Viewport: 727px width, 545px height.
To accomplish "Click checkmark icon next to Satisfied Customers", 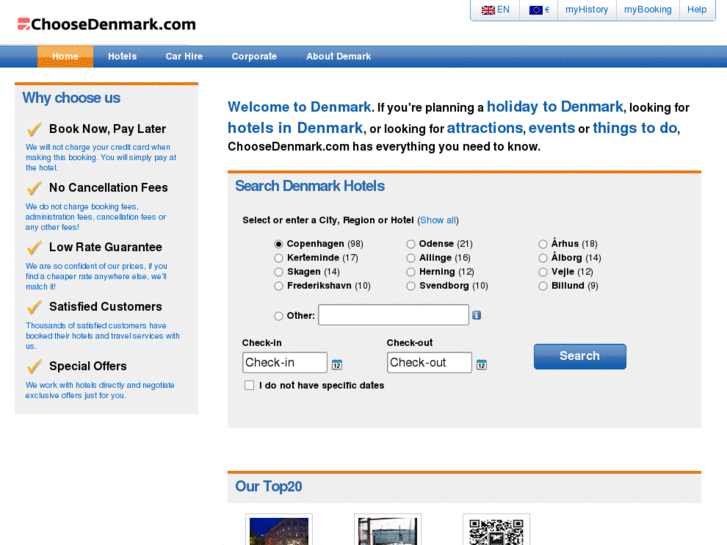I will pyautogui.click(x=34, y=307).
